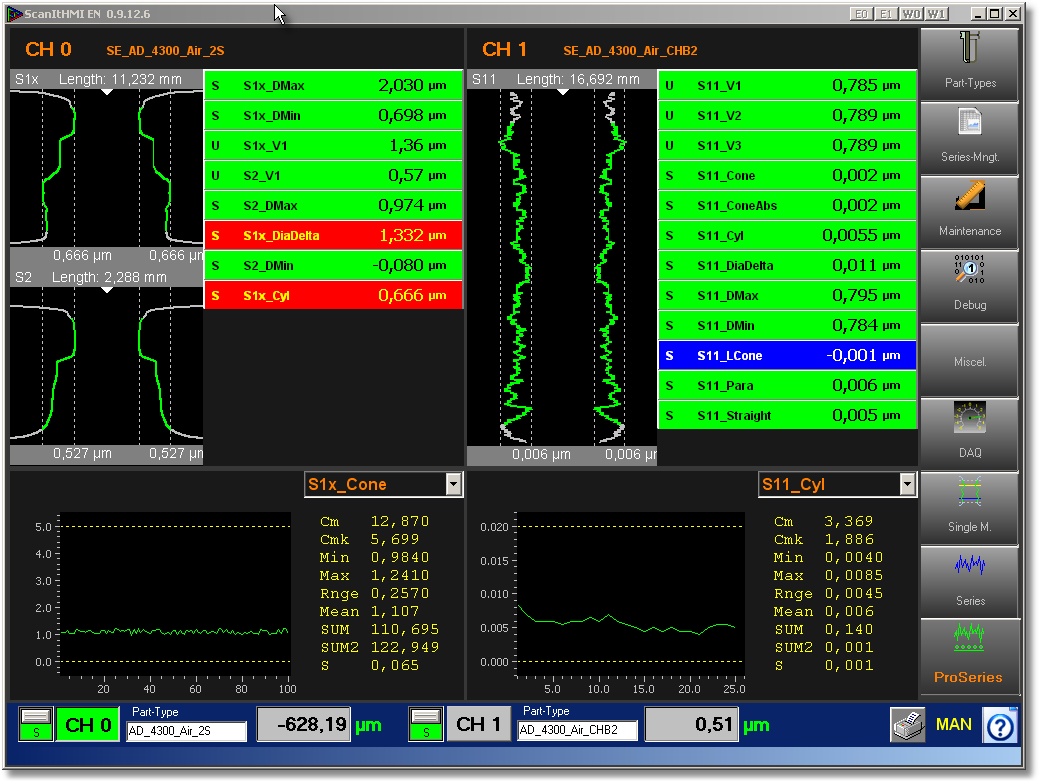
Task: Click the printer icon in status bar
Action: (x=906, y=725)
